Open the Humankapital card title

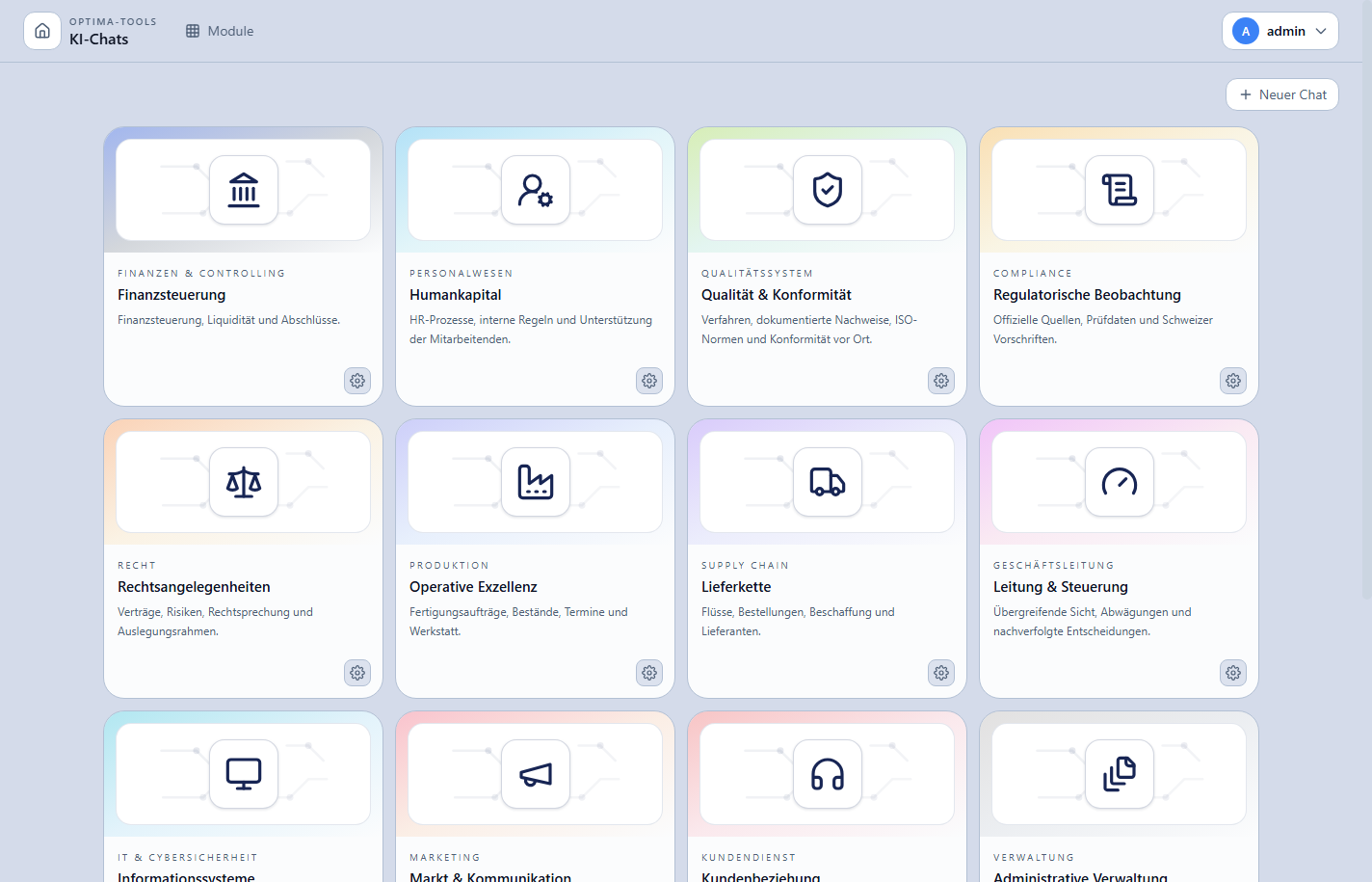point(456,295)
